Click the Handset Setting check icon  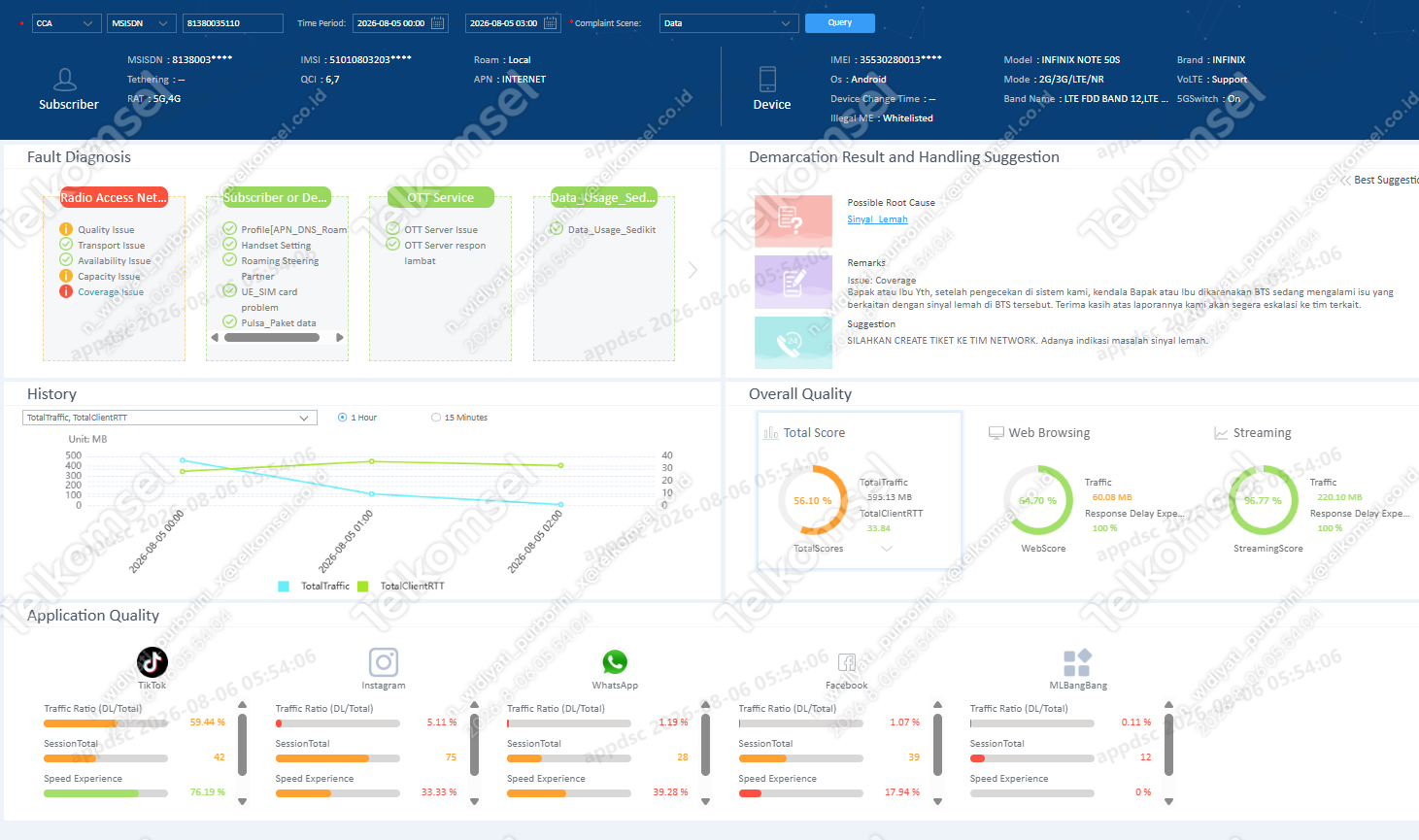pyautogui.click(x=230, y=245)
